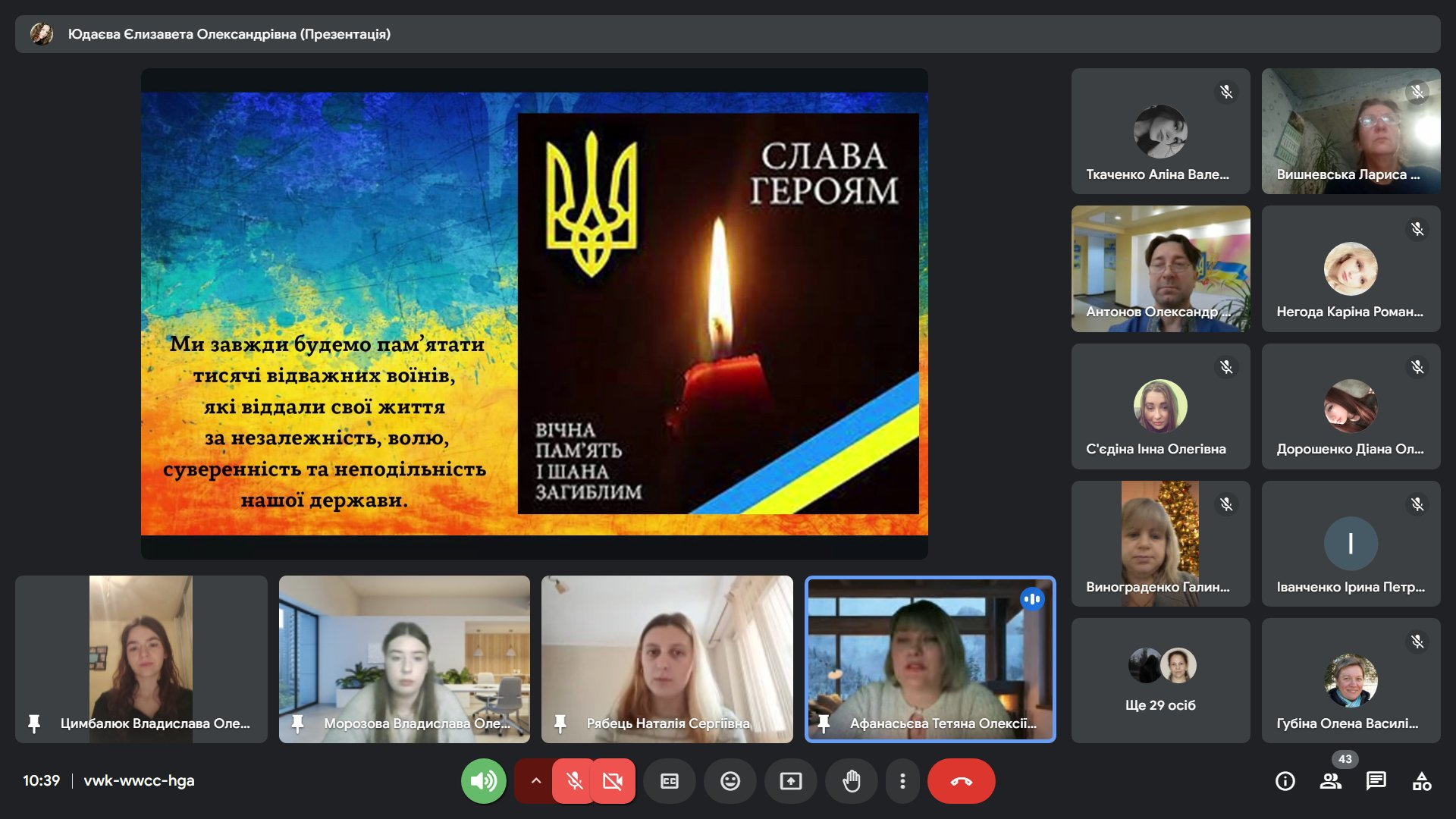Select Губіна Олена avatar photo
1456x819 pixels.
(x=1351, y=680)
